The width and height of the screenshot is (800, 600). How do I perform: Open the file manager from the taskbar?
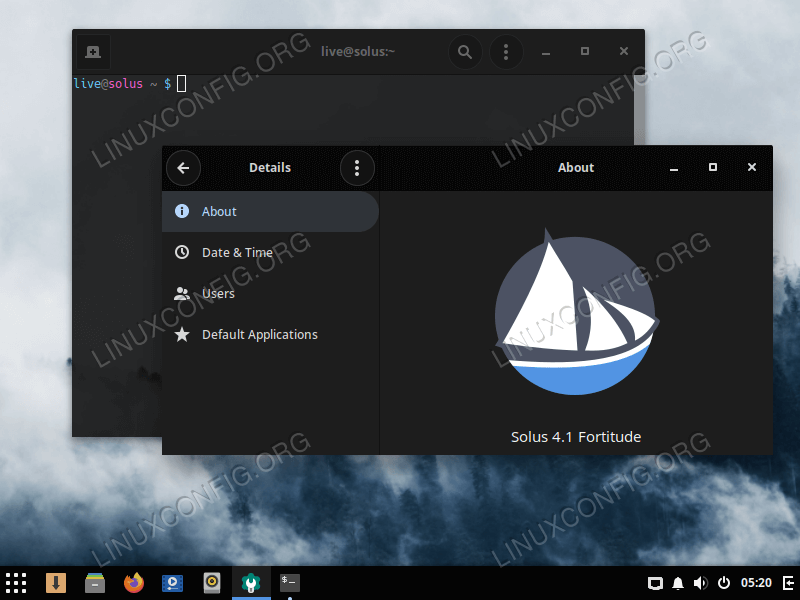pyautogui.click(x=95, y=583)
